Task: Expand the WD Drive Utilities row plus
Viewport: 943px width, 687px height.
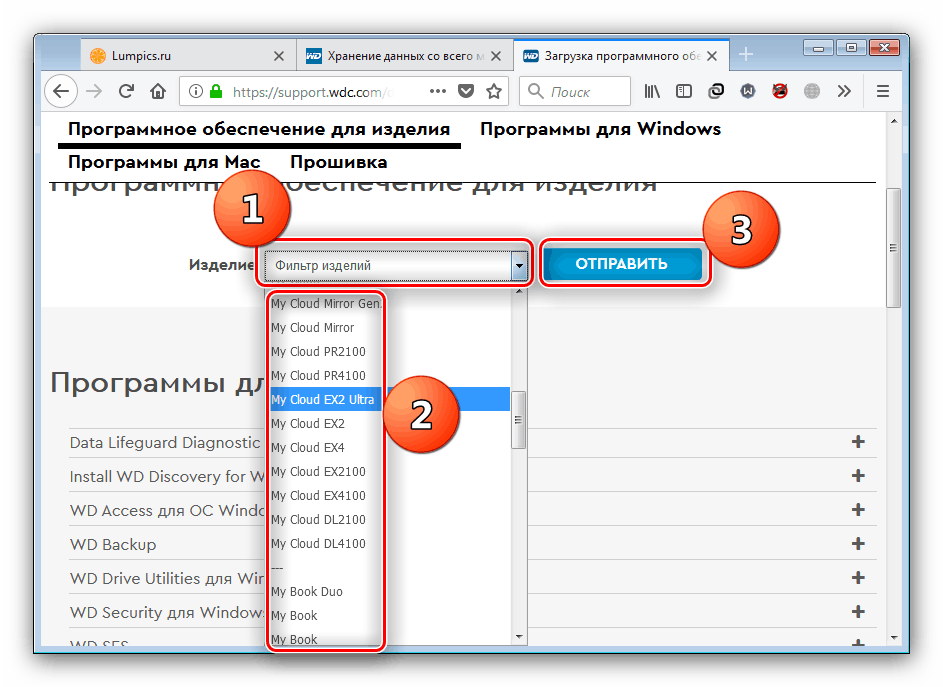Action: (x=858, y=578)
